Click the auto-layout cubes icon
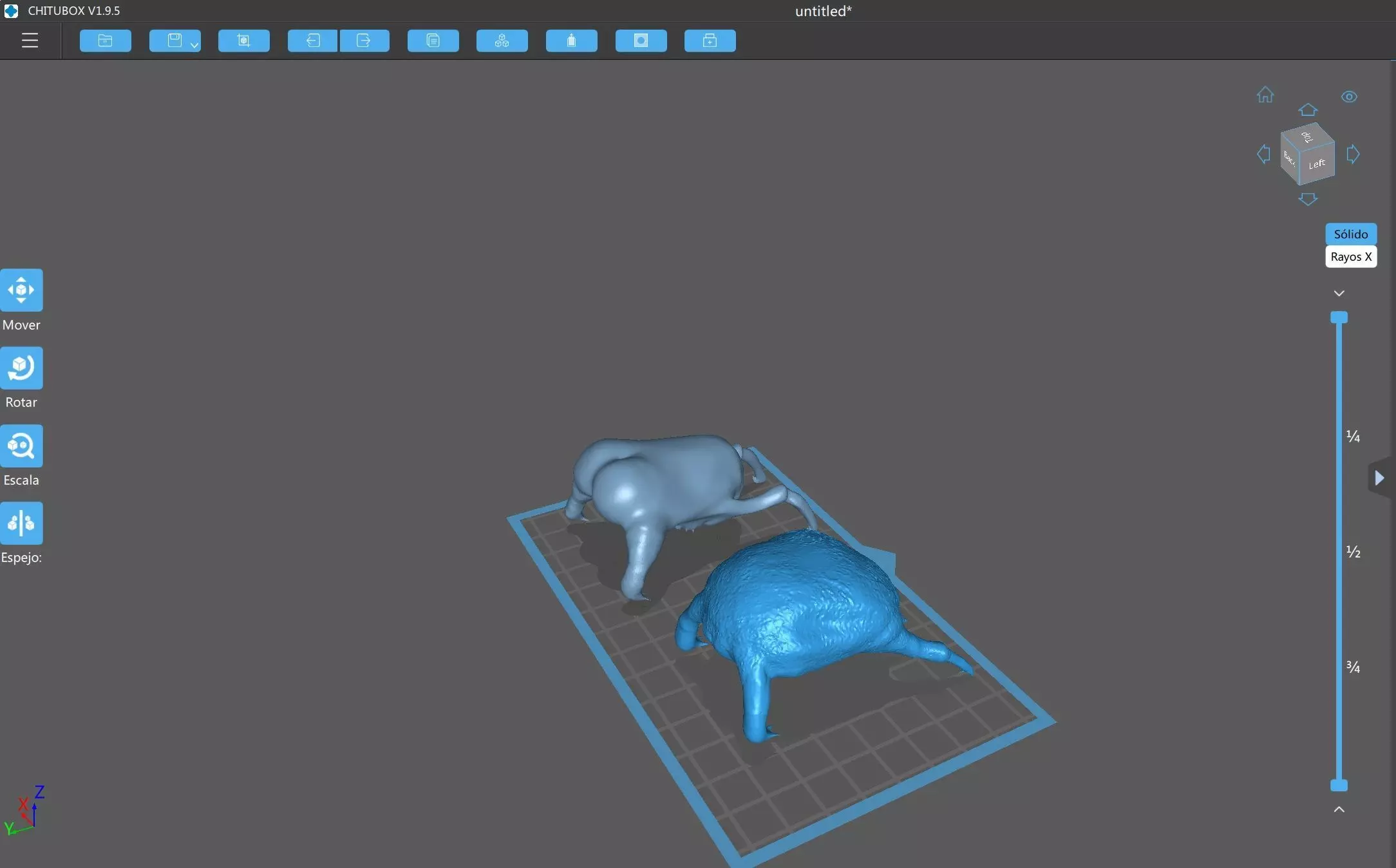This screenshot has height=868, width=1396. 502,41
